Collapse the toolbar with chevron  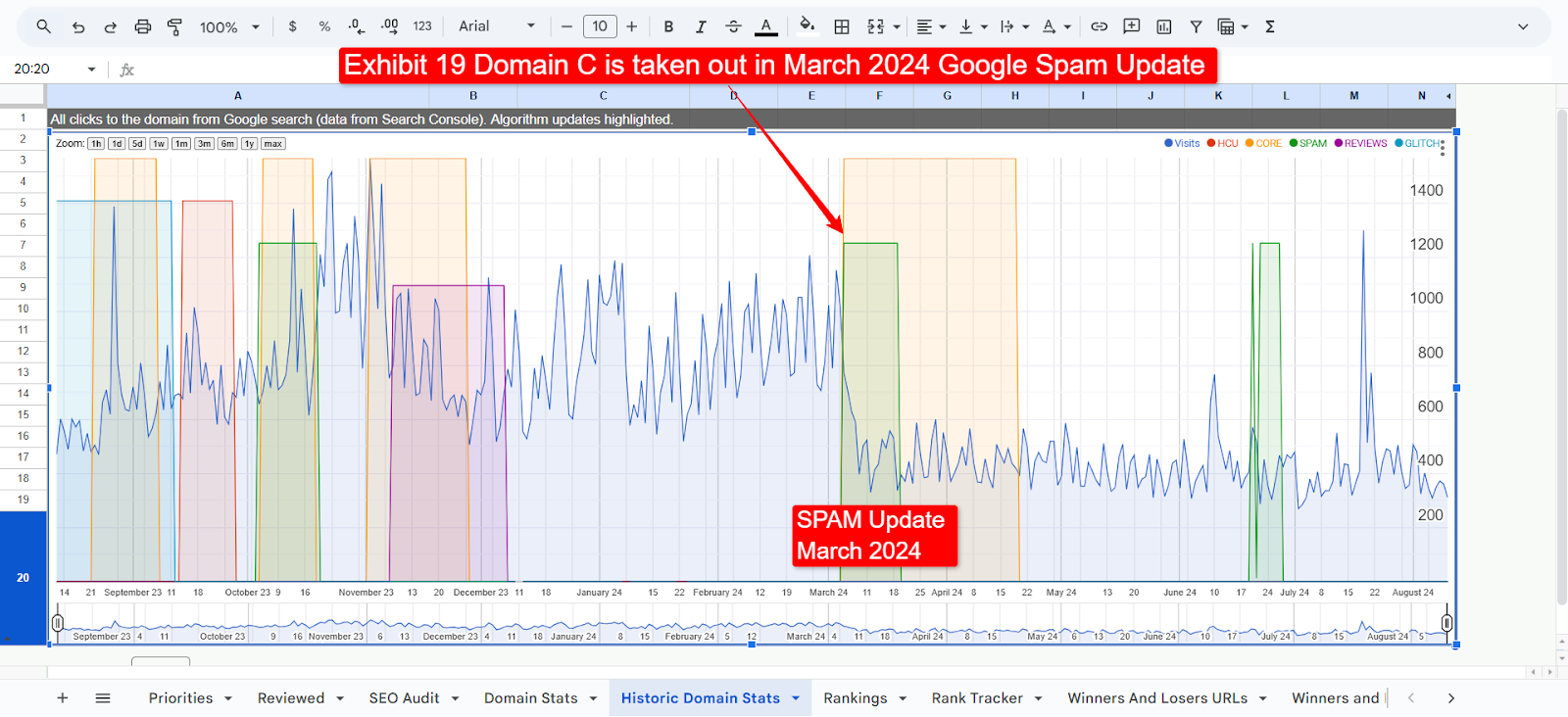coord(1523,26)
